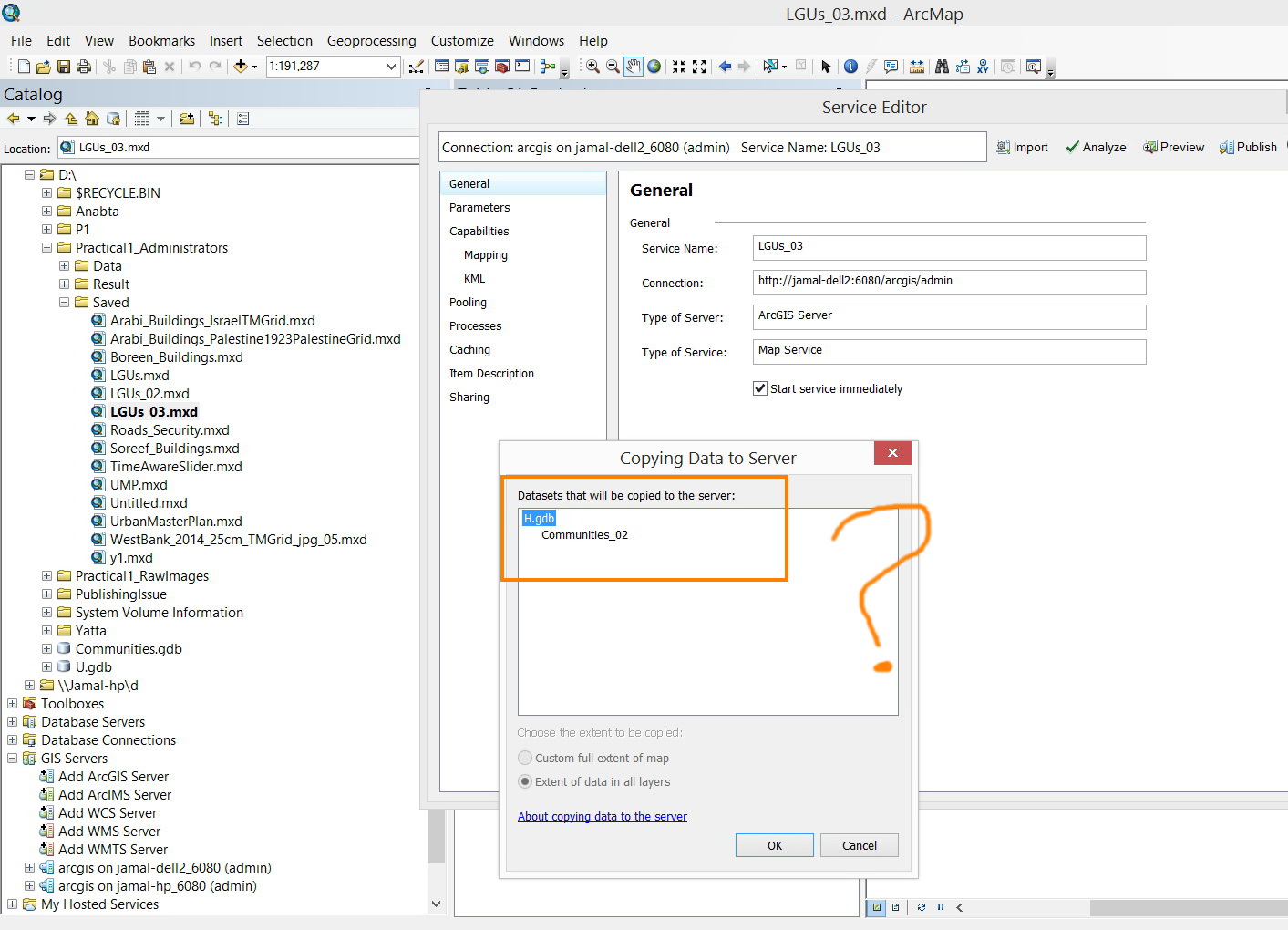Select the Pan hand tool
Image resolution: width=1288 pixels, height=930 pixels.
tap(634, 67)
